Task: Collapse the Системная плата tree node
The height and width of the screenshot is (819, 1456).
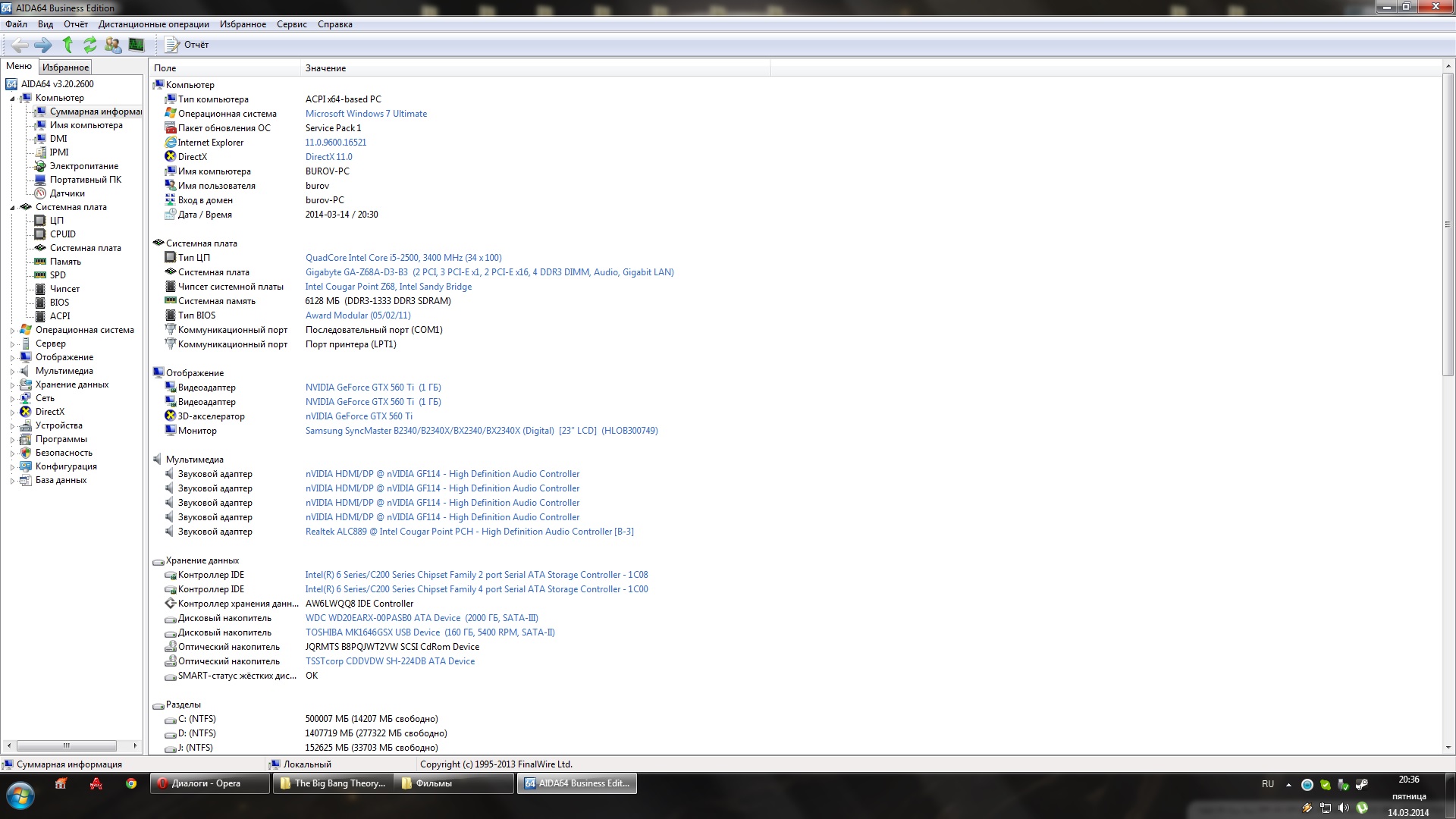Action: [12, 208]
